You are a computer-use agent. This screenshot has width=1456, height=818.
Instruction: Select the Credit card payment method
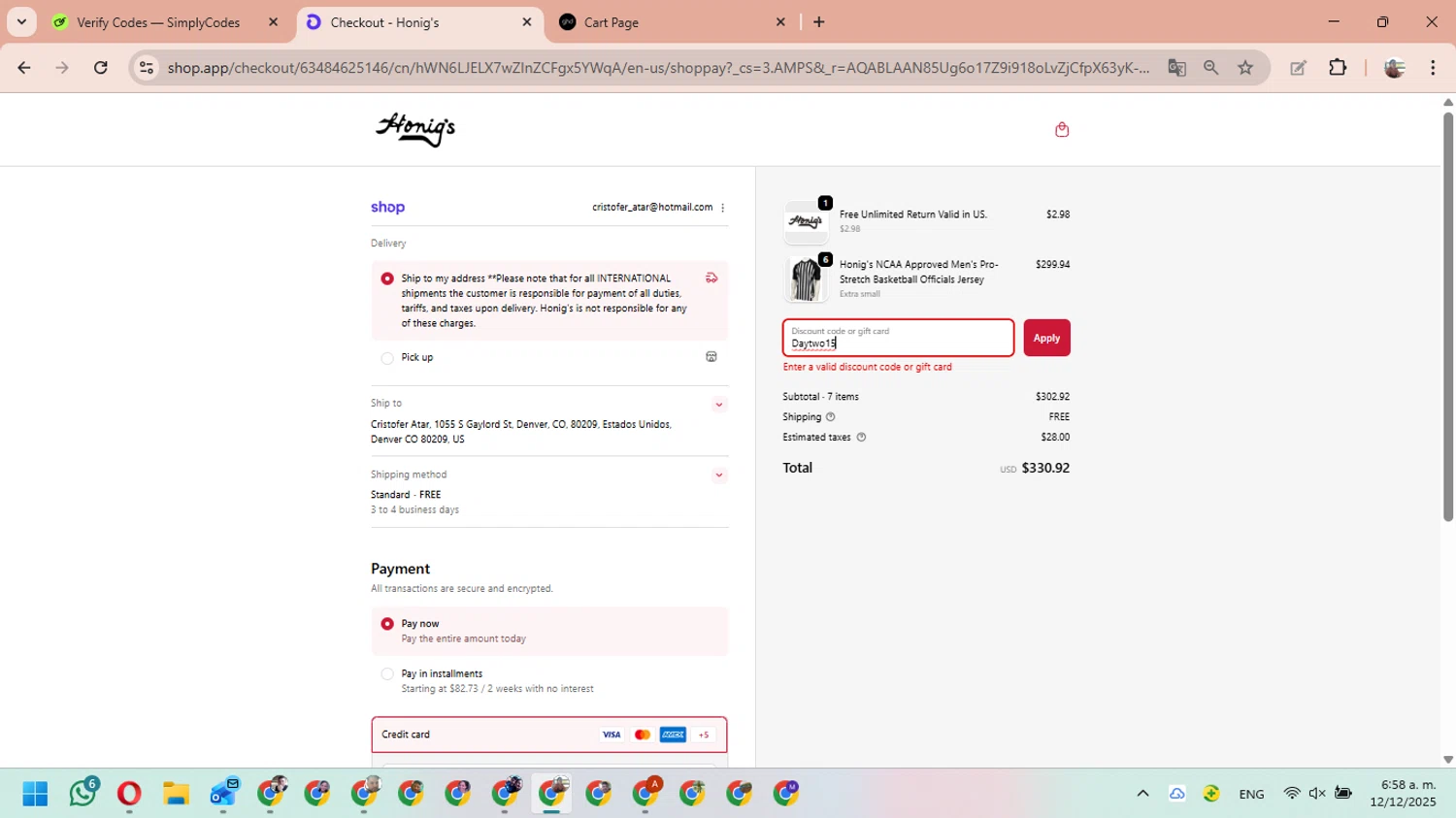pos(549,735)
